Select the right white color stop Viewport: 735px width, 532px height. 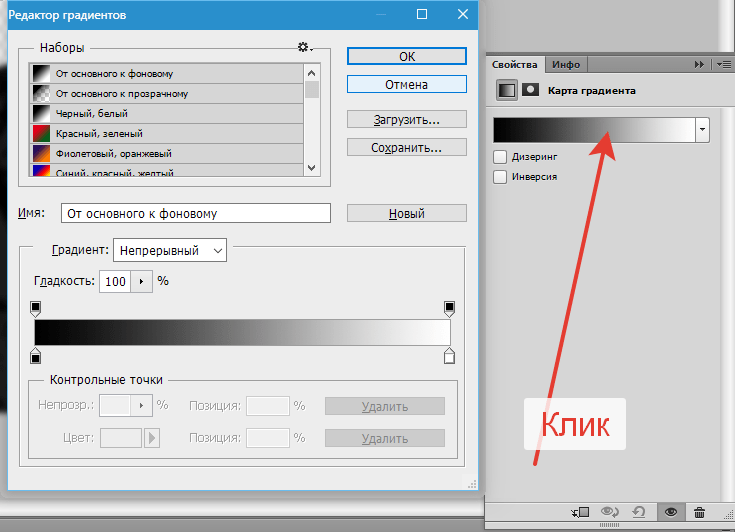click(449, 356)
